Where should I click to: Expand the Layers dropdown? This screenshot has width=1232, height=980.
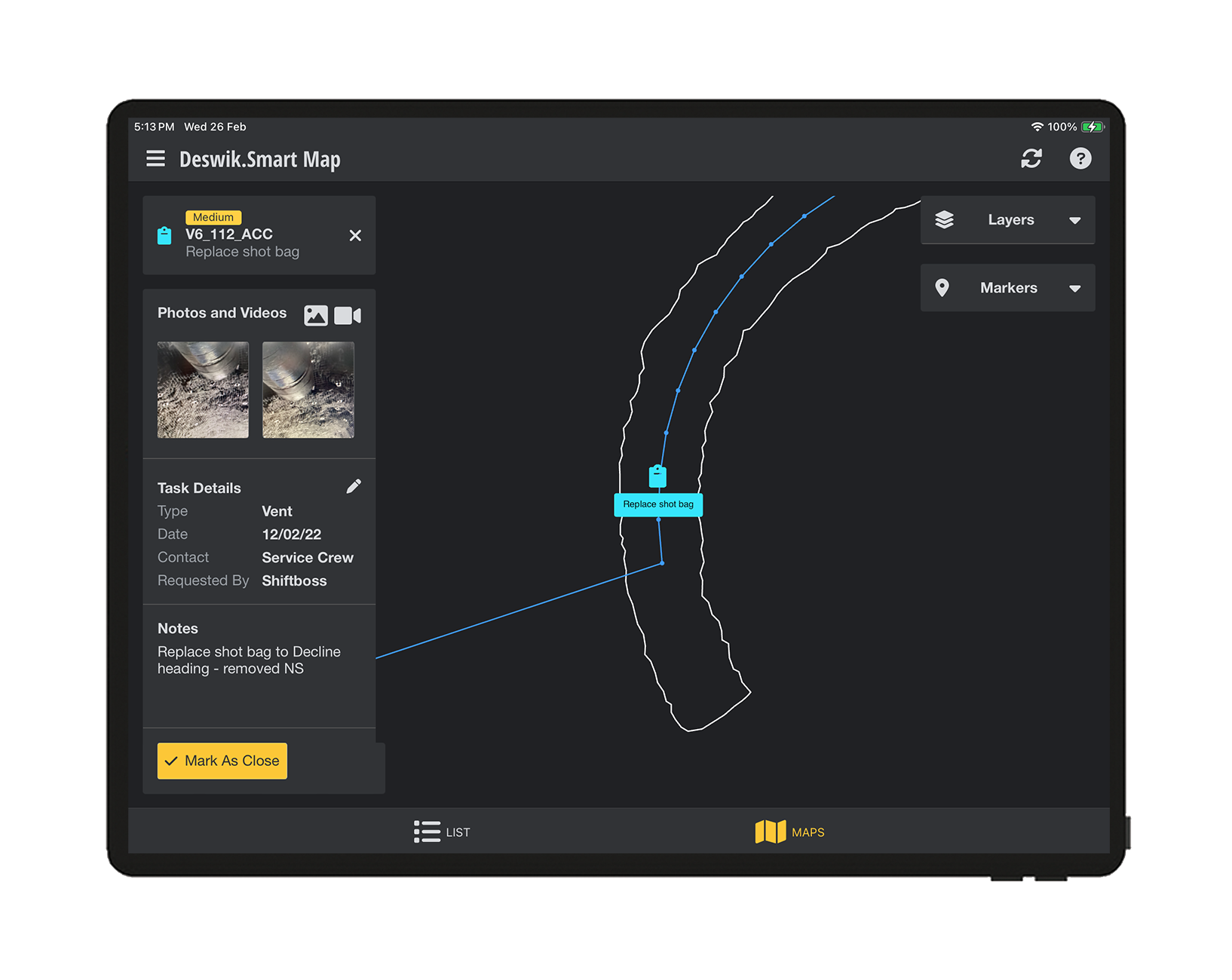(1007, 220)
